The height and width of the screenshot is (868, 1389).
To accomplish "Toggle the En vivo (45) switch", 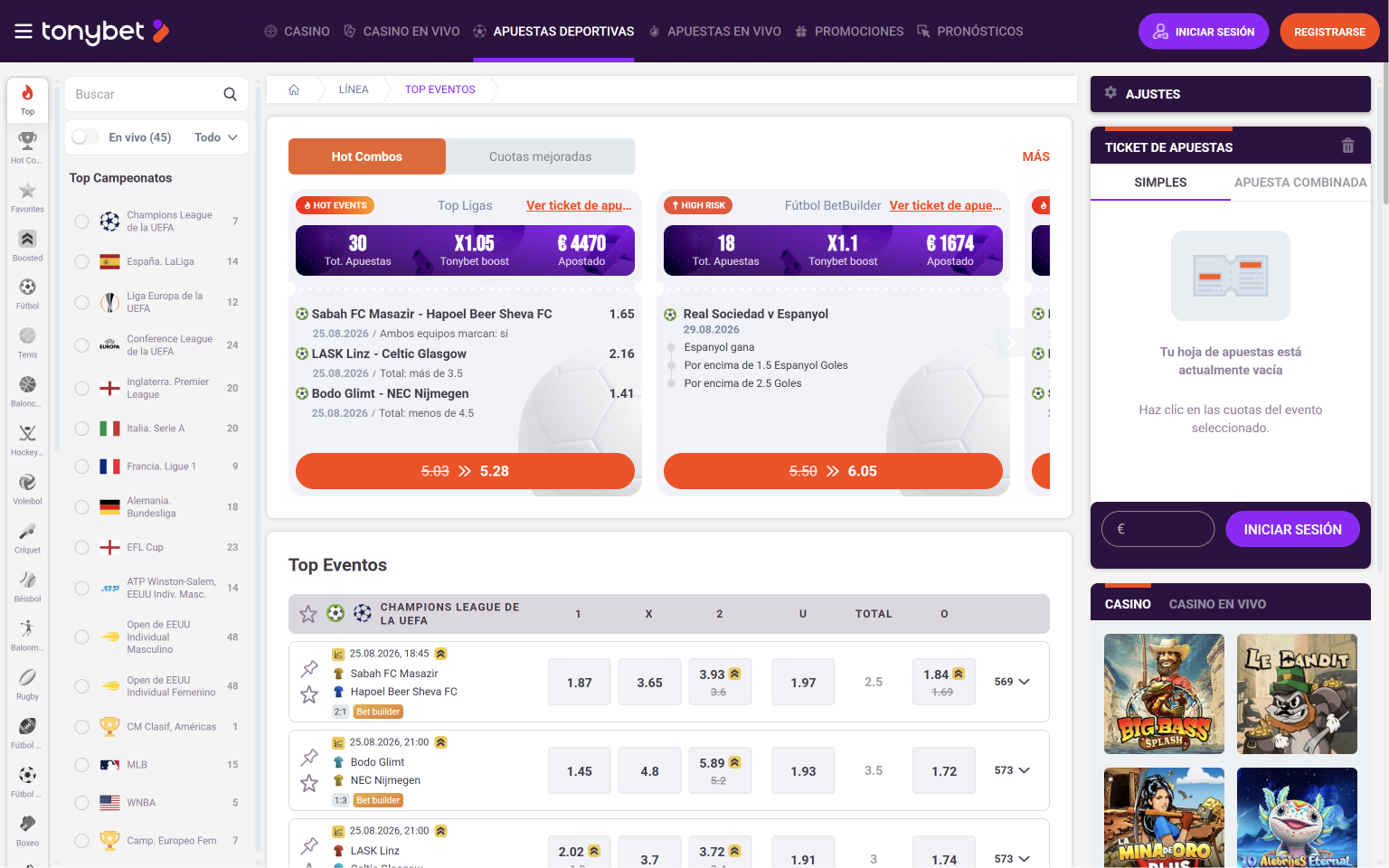I will 86,137.
